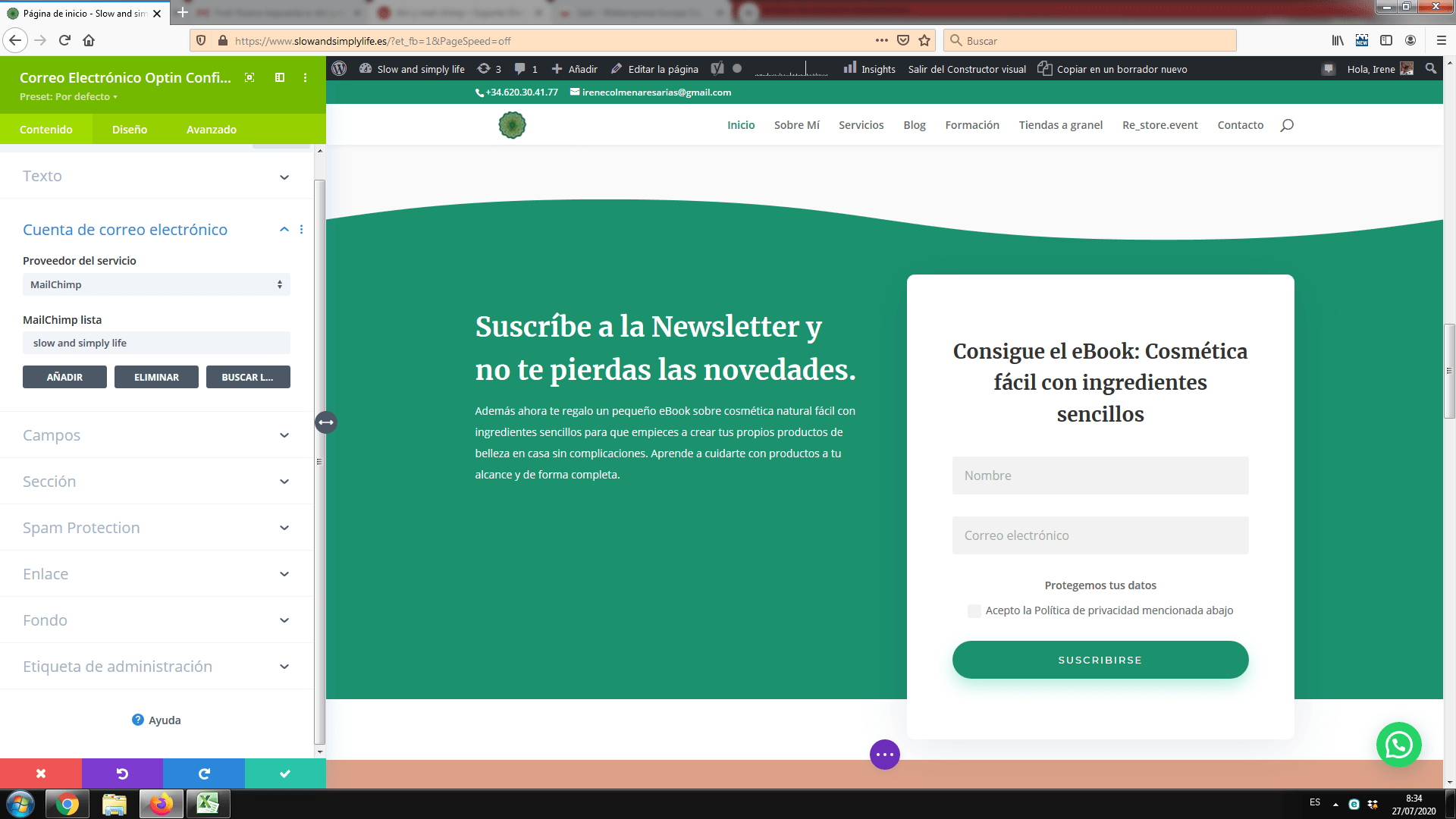Image resolution: width=1456 pixels, height=819 pixels.
Task: Open options for Cuenta de correo electrónico section
Action: click(302, 229)
